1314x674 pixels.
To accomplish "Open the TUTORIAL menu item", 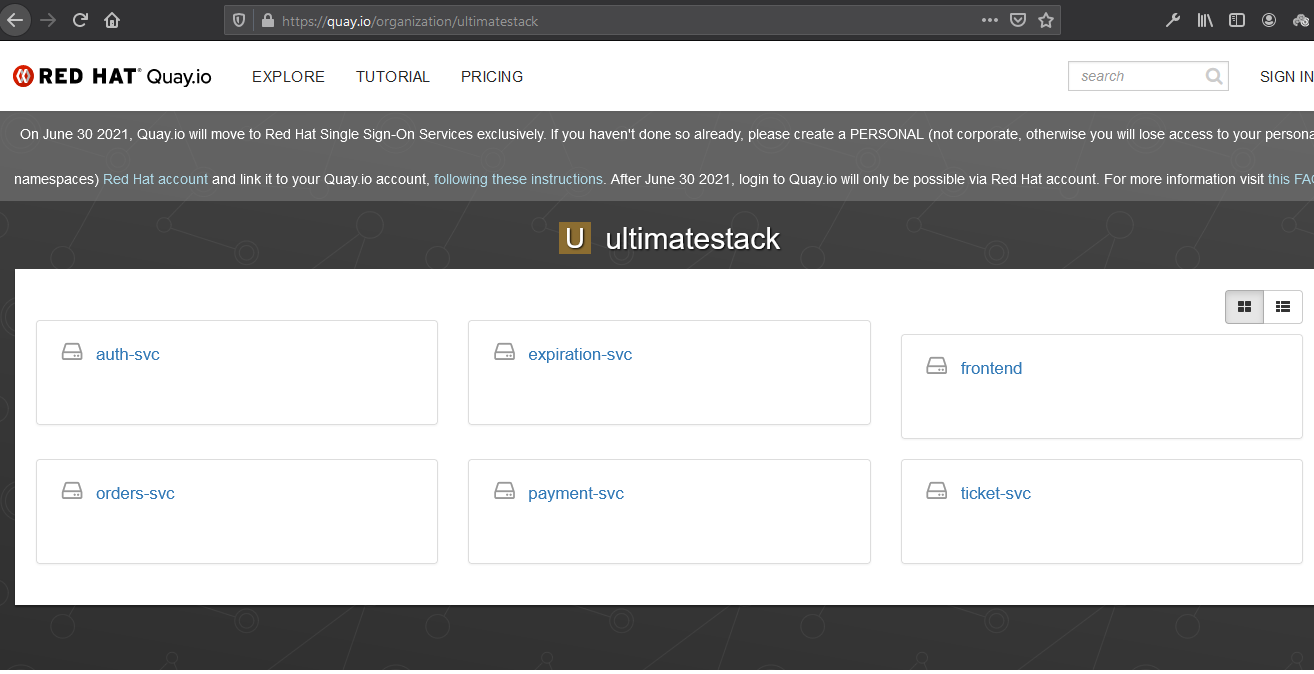I will pyautogui.click(x=393, y=76).
